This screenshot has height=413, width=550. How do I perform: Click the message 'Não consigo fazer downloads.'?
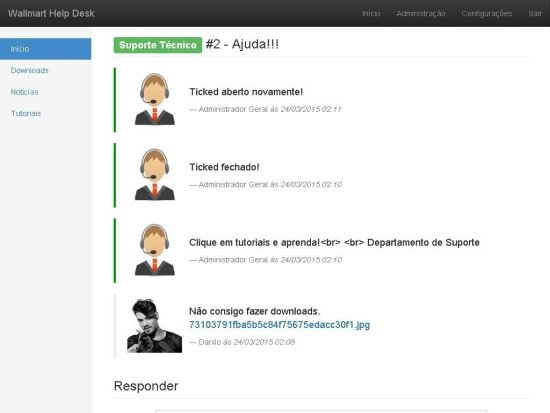tap(254, 311)
